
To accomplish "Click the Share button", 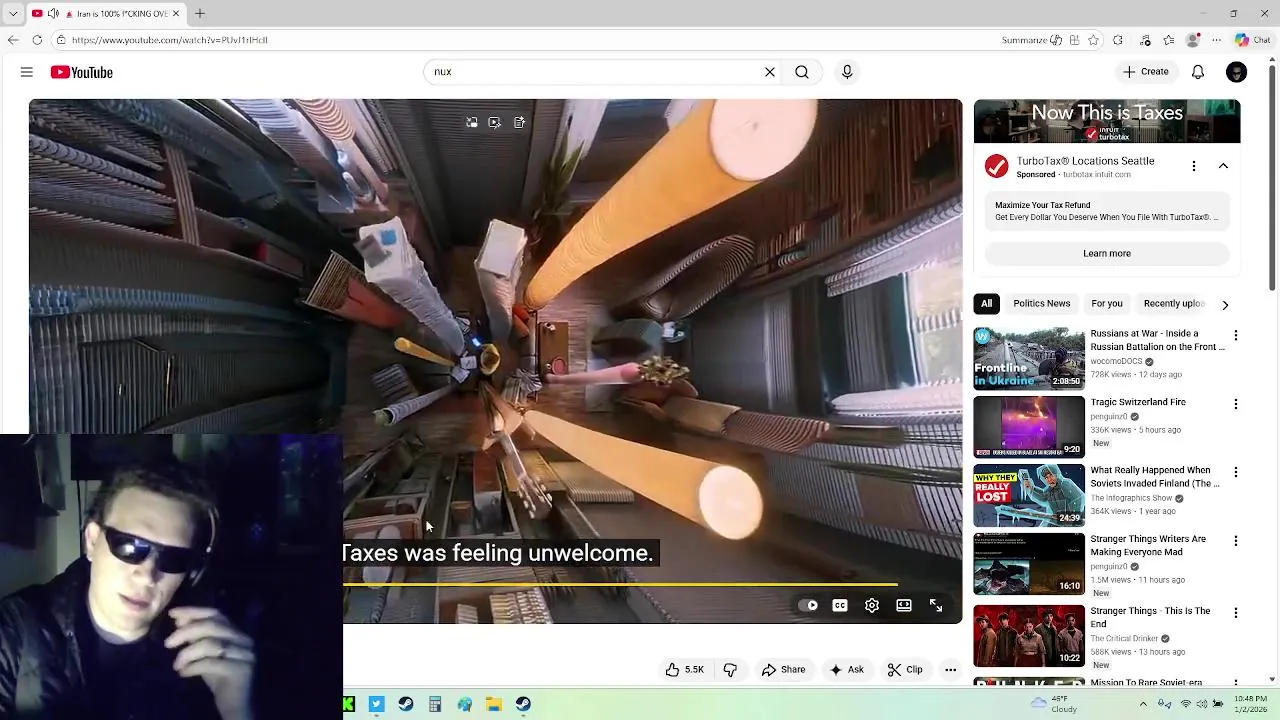I will [783, 670].
